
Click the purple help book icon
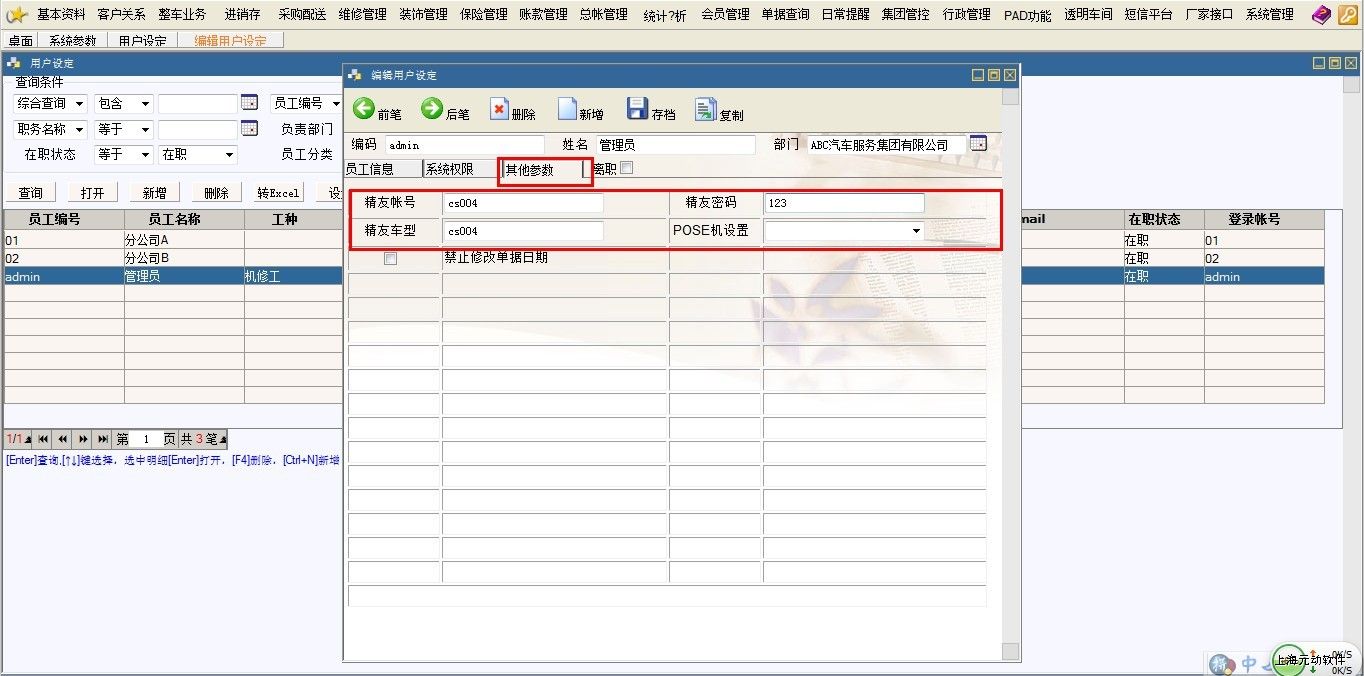pos(1322,14)
